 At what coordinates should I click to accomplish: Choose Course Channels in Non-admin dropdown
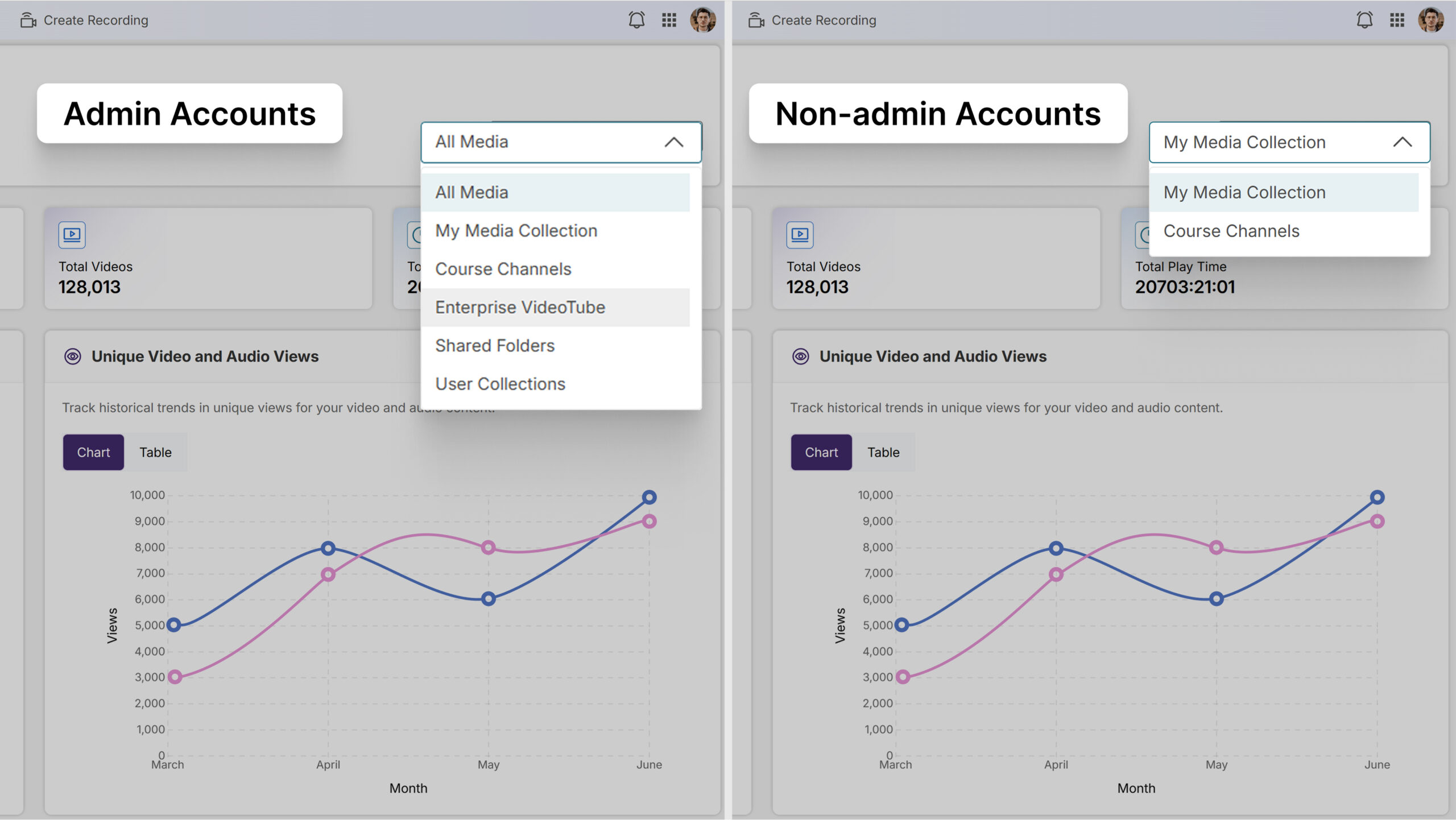click(1231, 231)
